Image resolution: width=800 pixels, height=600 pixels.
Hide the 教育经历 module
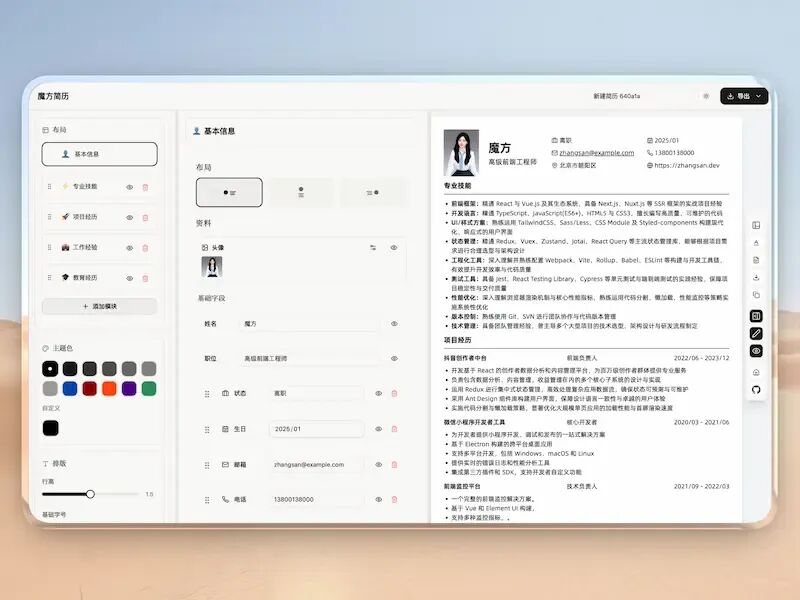(x=130, y=279)
